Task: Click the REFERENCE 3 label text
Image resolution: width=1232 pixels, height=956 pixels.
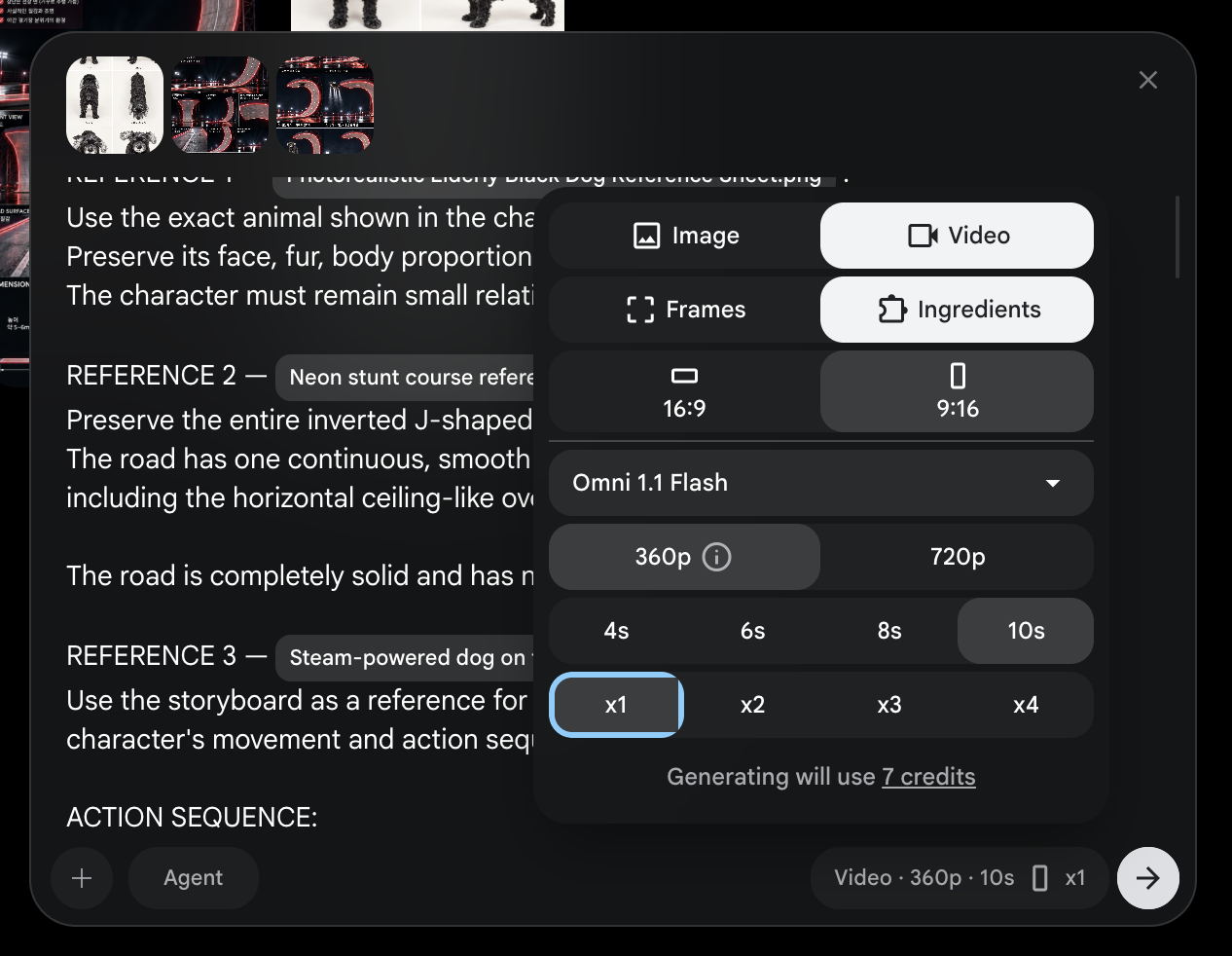Action: pyautogui.click(x=151, y=656)
